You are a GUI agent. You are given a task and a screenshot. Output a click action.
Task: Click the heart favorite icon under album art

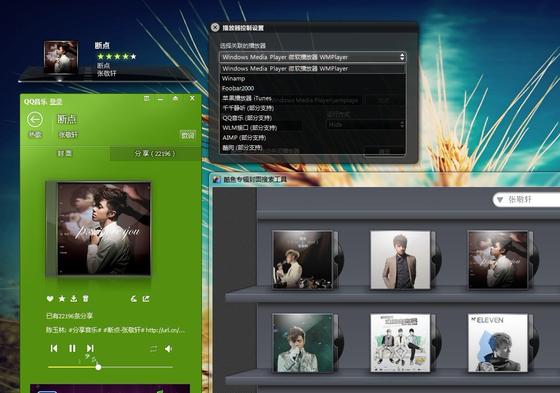(x=50, y=298)
